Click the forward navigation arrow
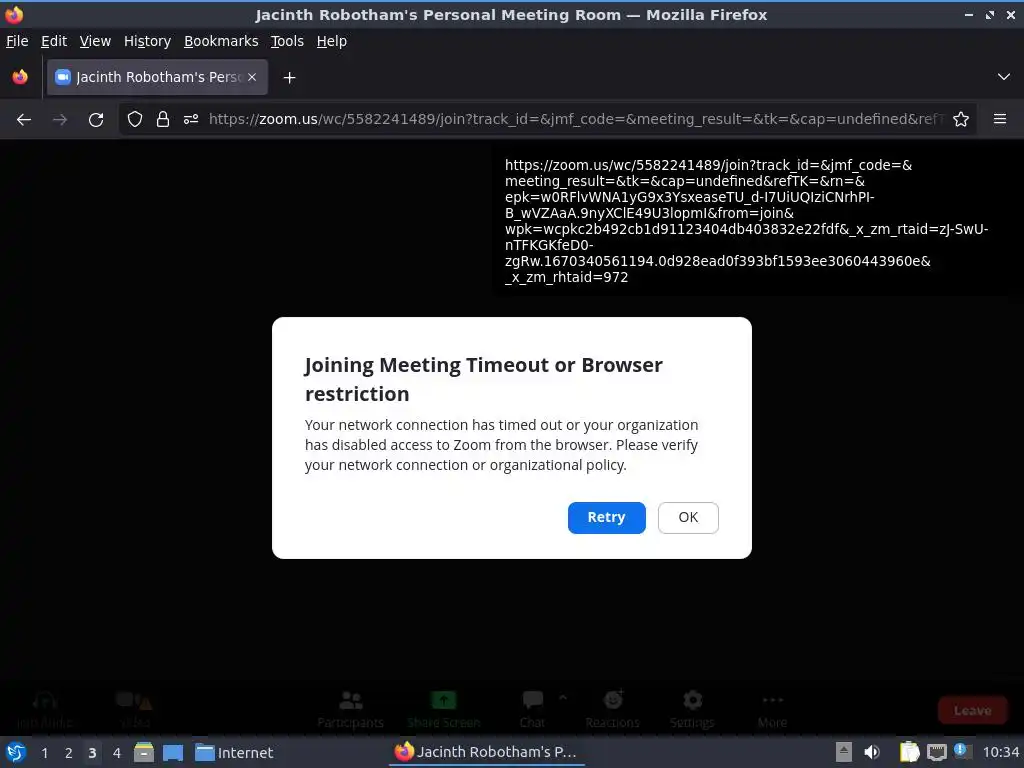The width and height of the screenshot is (1024, 768). pos(60,120)
